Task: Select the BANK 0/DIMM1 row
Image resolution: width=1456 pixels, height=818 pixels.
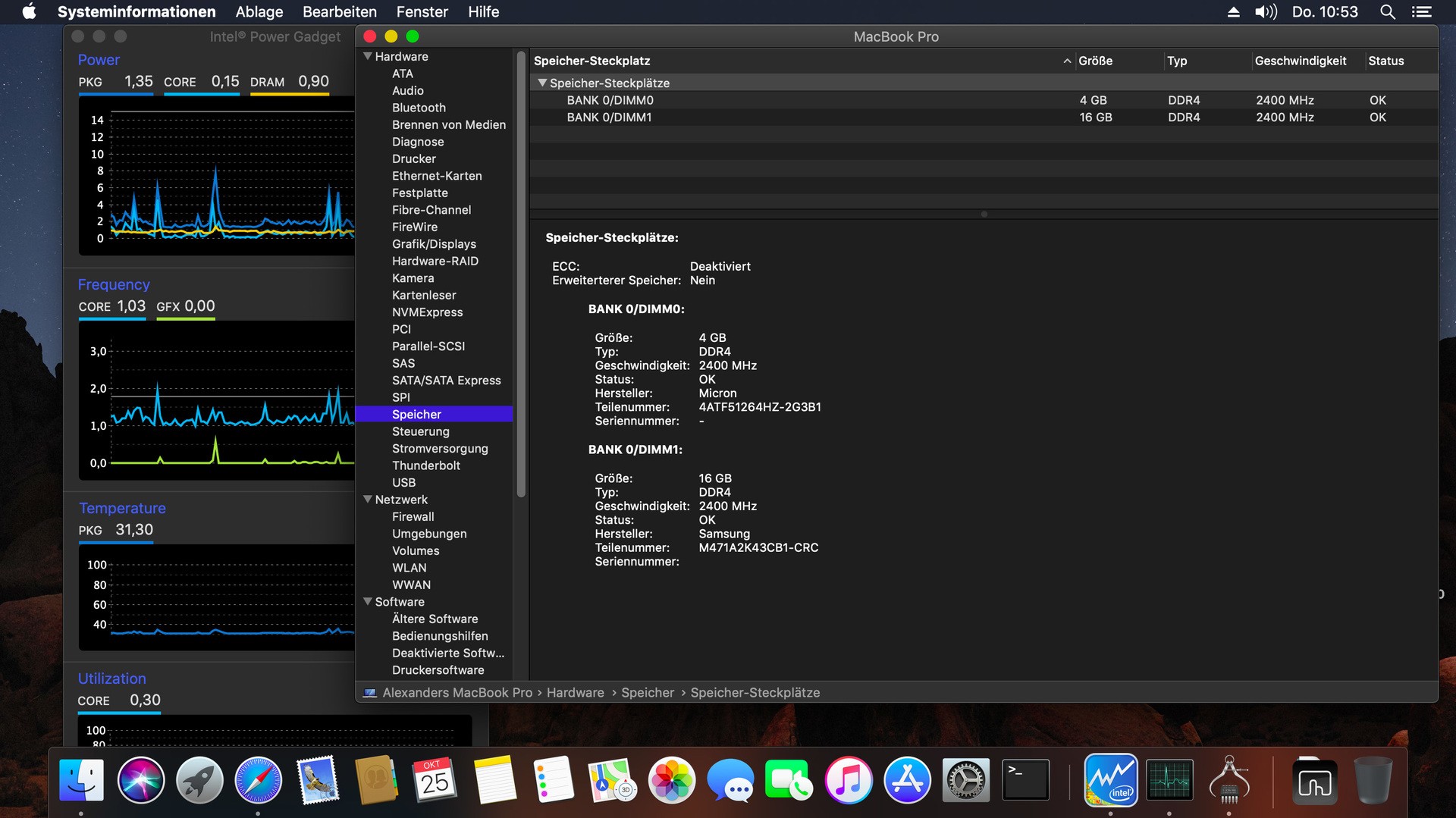Action: pos(609,118)
